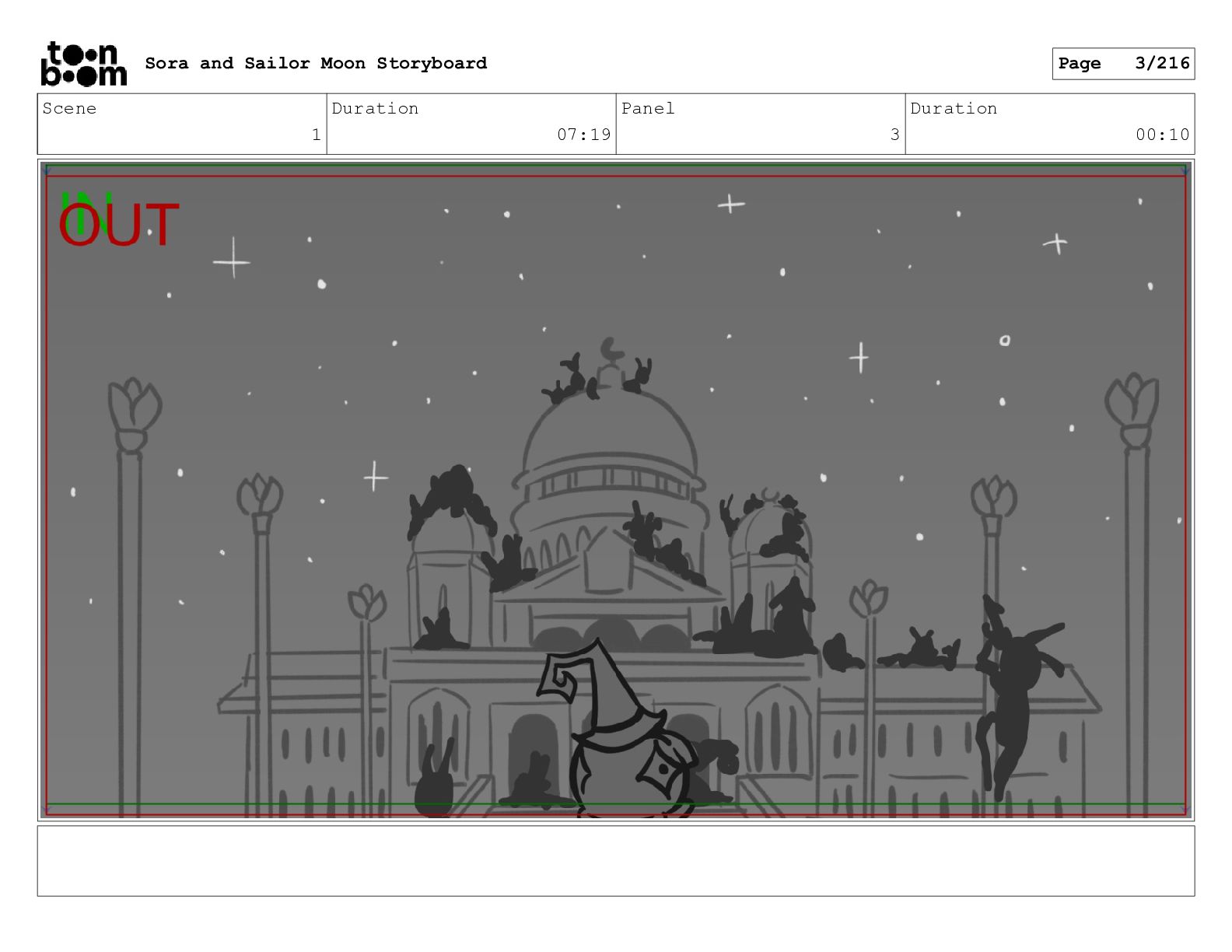Click the panel duration value "00:10"

pyautogui.click(x=1162, y=135)
